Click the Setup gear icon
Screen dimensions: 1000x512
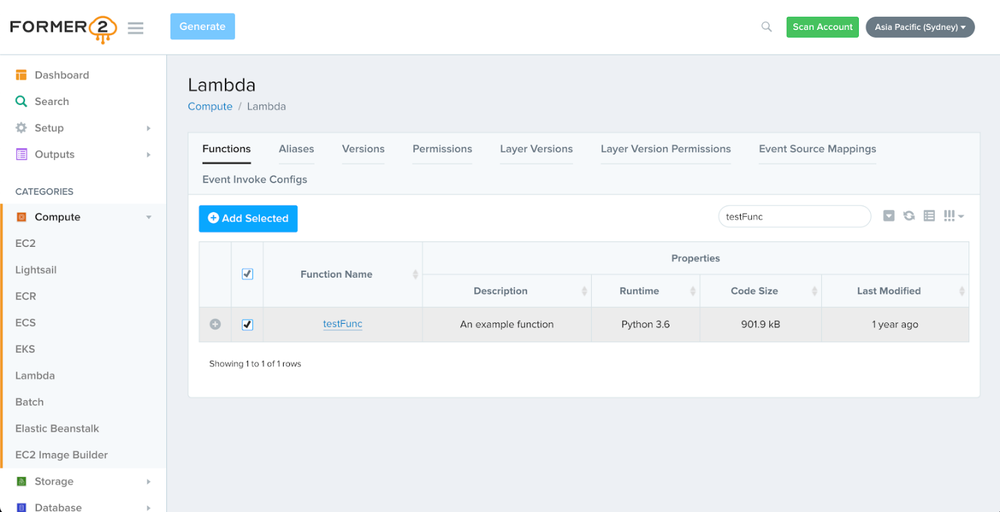pyautogui.click(x=21, y=128)
